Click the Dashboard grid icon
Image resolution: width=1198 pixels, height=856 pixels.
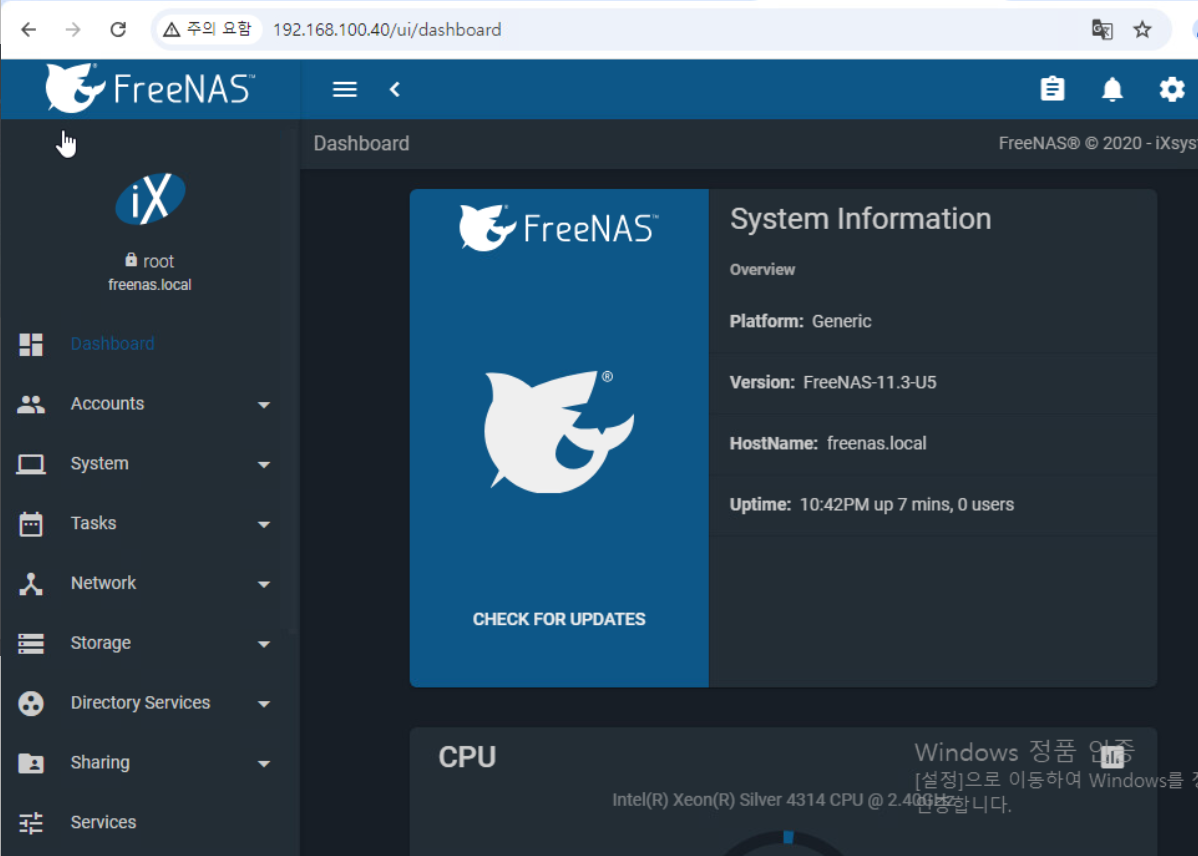[31, 344]
